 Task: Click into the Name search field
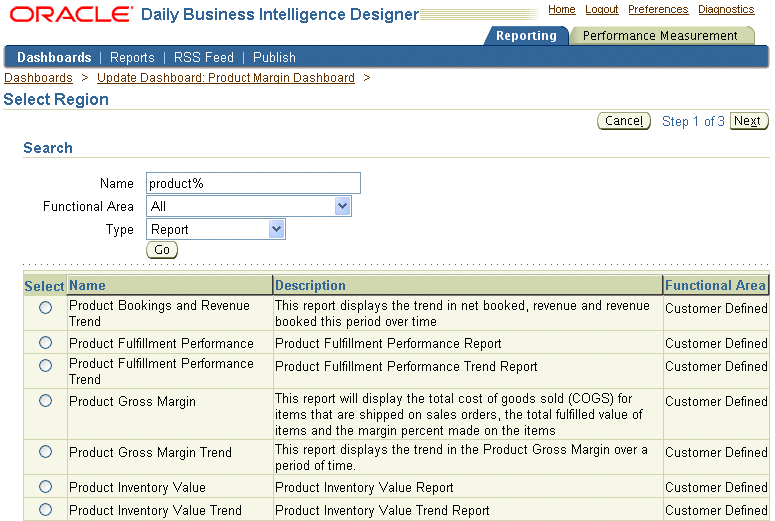[x=253, y=183]
